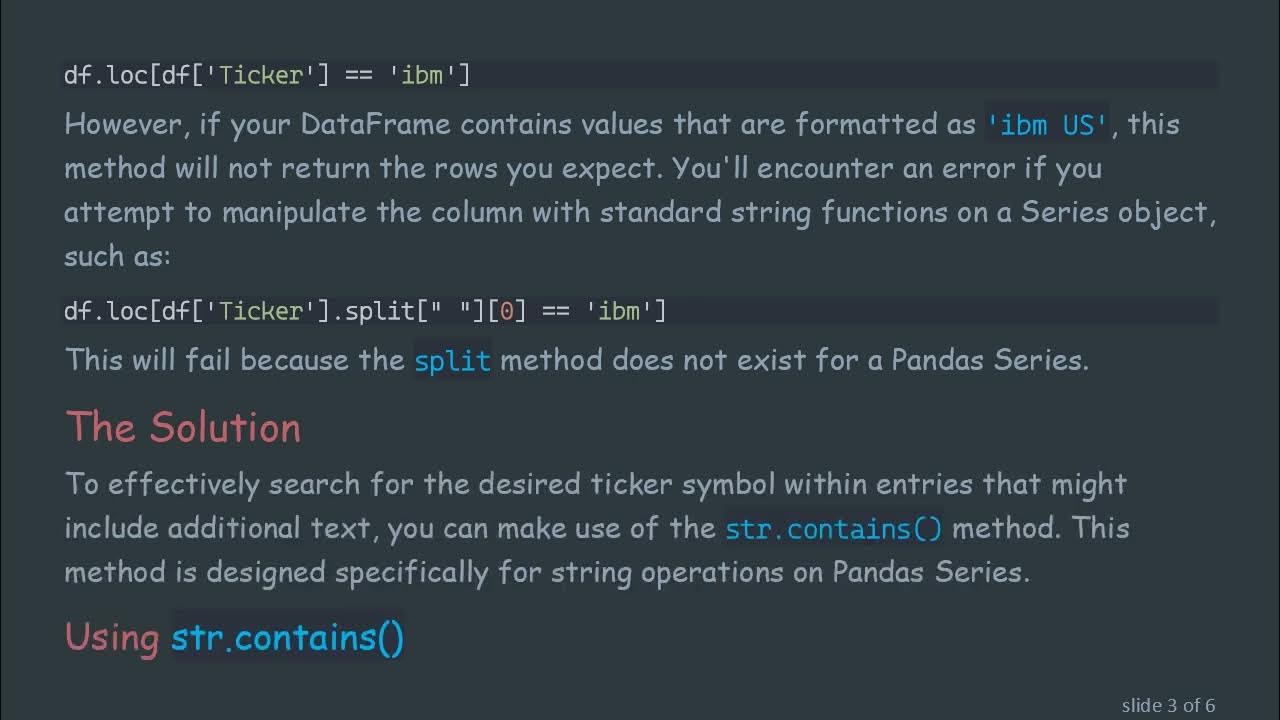Click the code line containing .split
This screenshot has height=720, width=1280.
pyautogui.click(x=365, y=311)
